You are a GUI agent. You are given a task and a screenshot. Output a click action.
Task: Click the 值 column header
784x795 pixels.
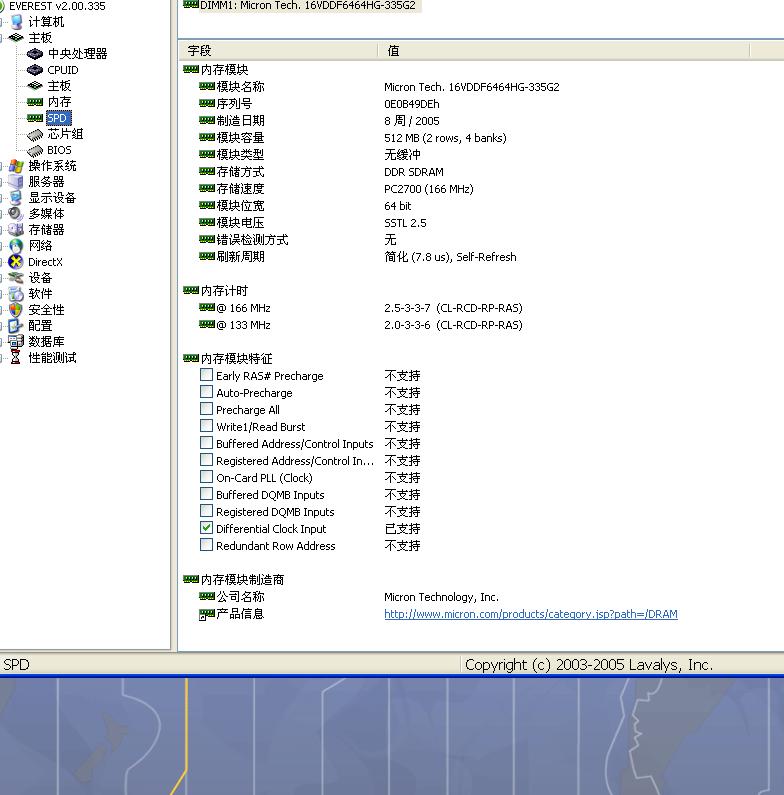click(564, 51)
